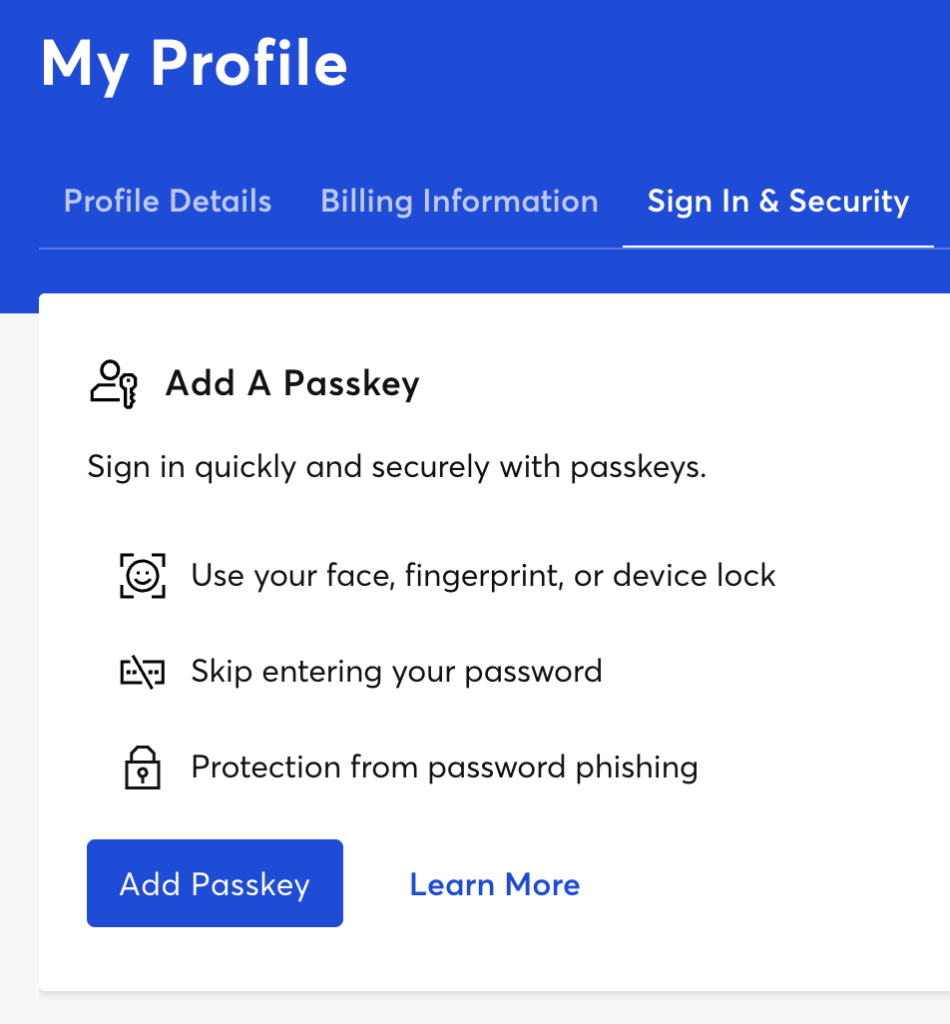Click the Add Passkey button
This screenshot has height=1024, width=950.
tap(214, 883)
